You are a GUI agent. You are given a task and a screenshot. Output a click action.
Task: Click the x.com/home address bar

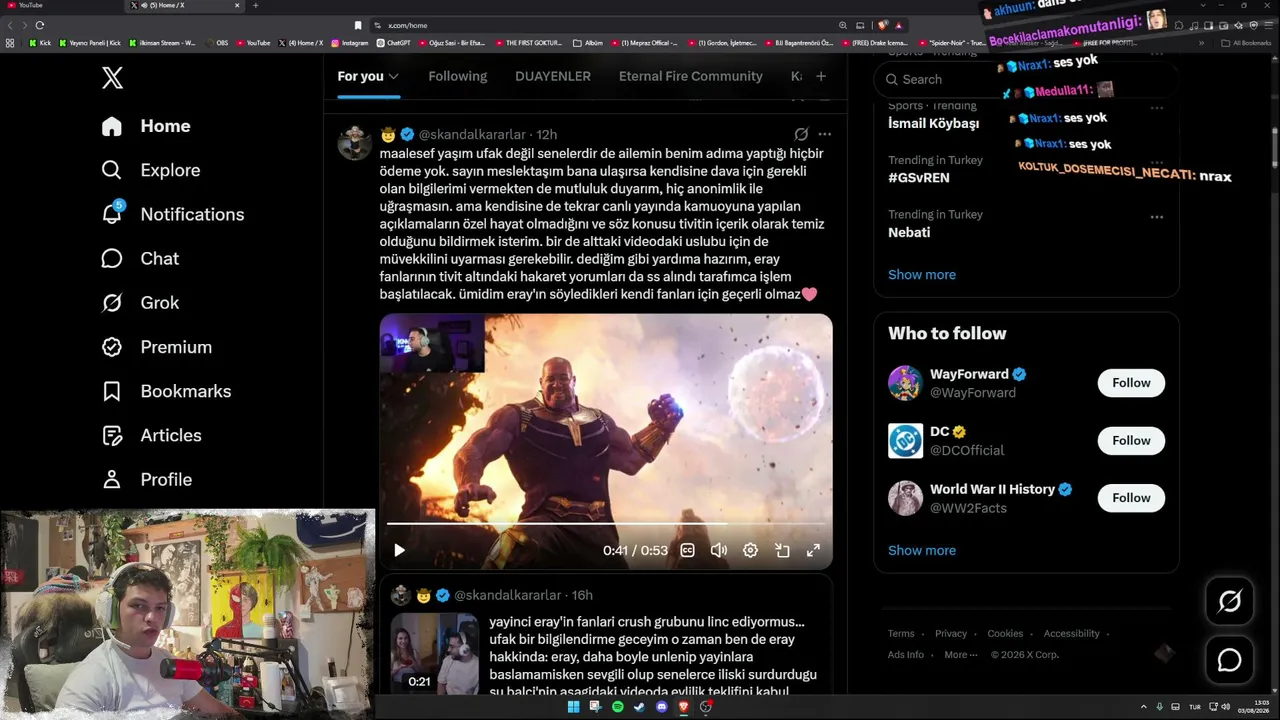coord(600,25)
